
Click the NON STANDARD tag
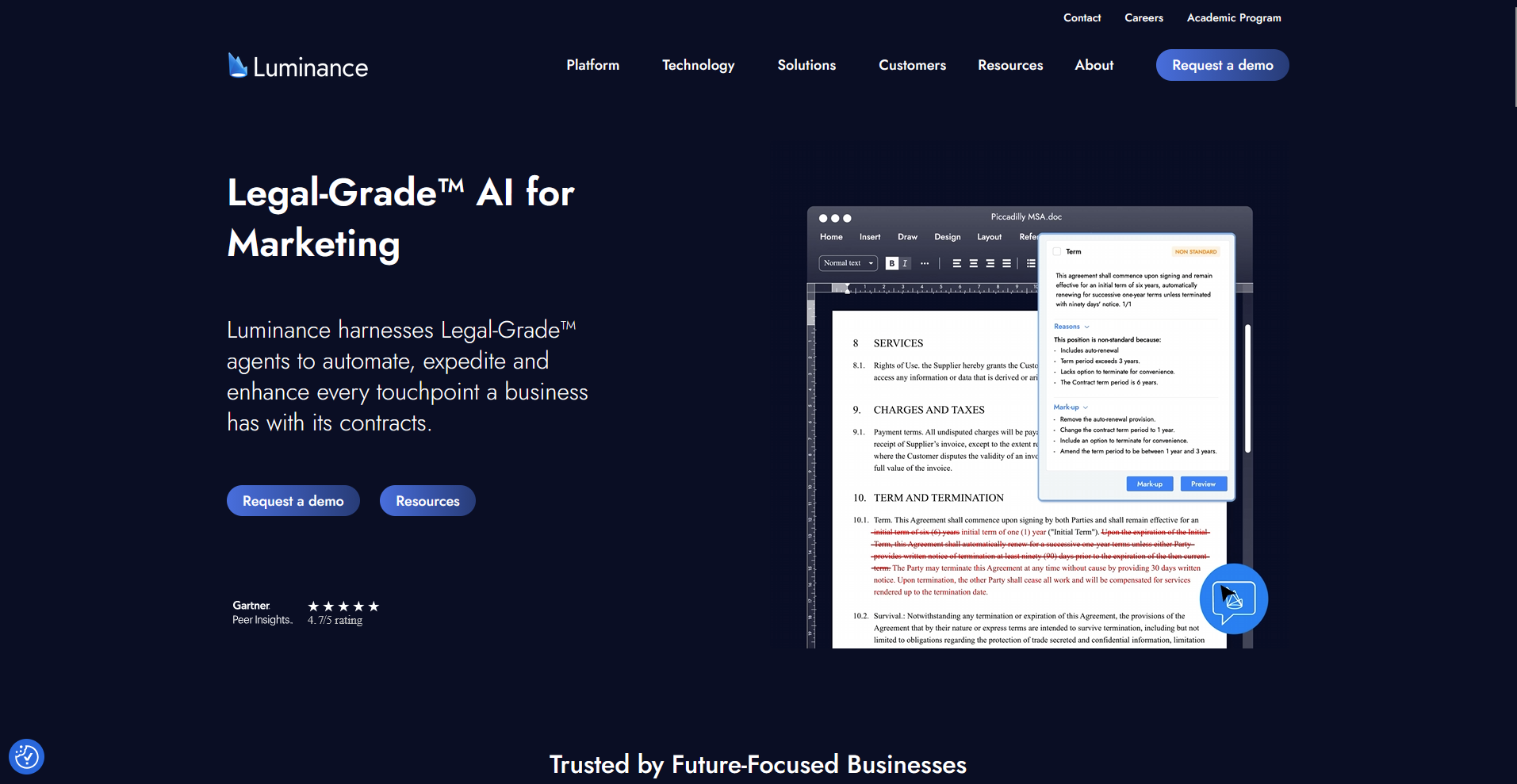coord(1195,252)
